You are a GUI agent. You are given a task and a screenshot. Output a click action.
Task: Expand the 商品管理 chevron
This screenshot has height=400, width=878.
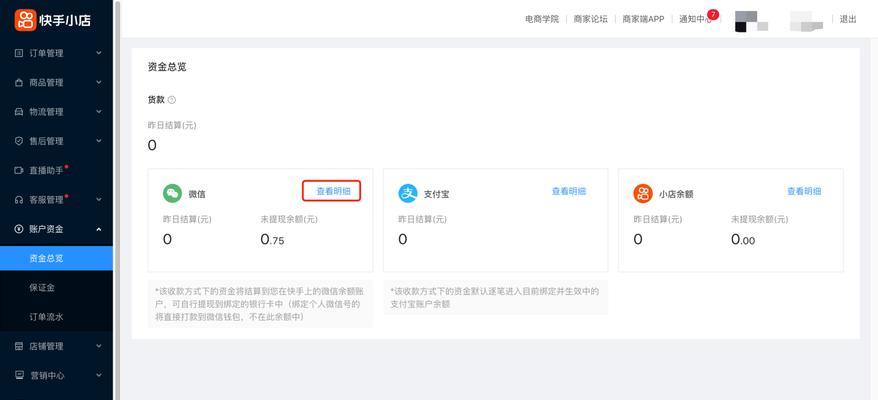click(x=99, y=82)
